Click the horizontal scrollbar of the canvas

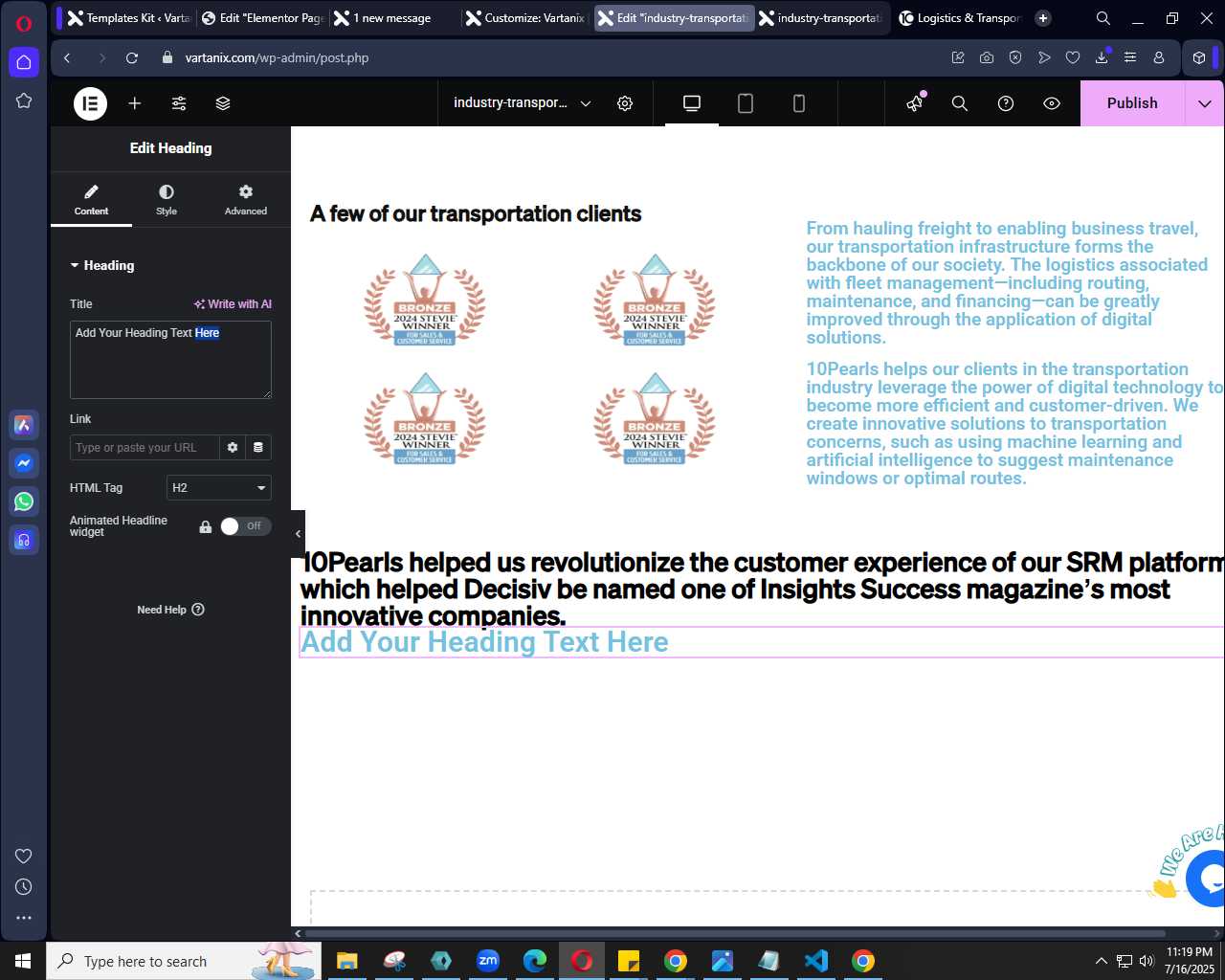click(x=735, y=933)
